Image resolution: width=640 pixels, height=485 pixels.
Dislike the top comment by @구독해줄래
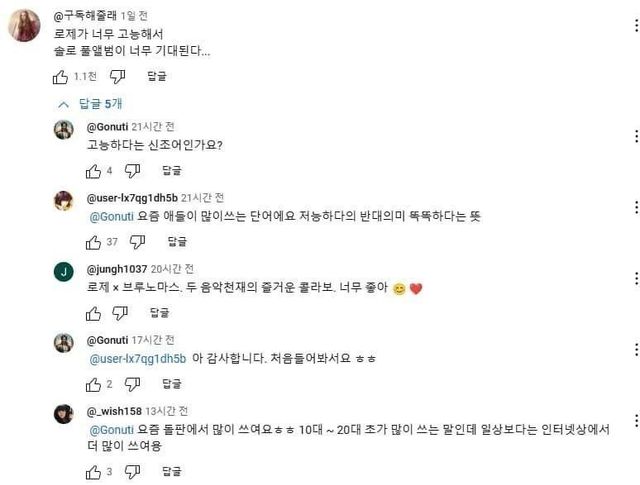[117, 77]
